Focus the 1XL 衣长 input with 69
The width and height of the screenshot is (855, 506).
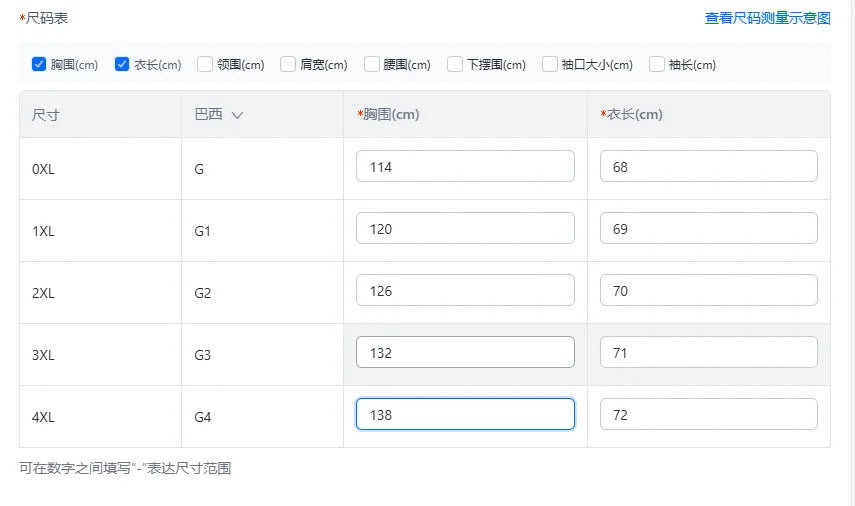(708, 229)
